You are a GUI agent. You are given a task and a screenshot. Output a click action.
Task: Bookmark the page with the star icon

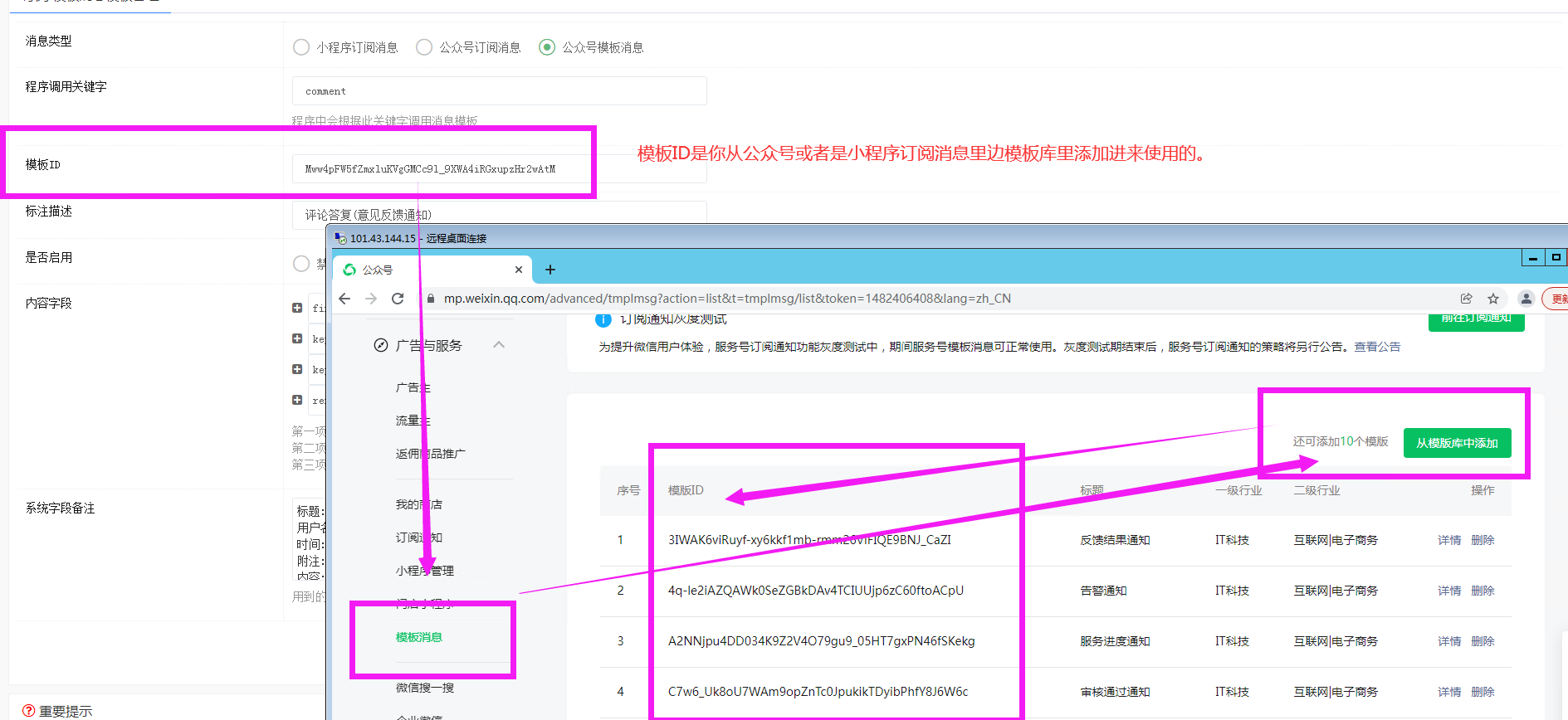click(x=1493, y=299)
